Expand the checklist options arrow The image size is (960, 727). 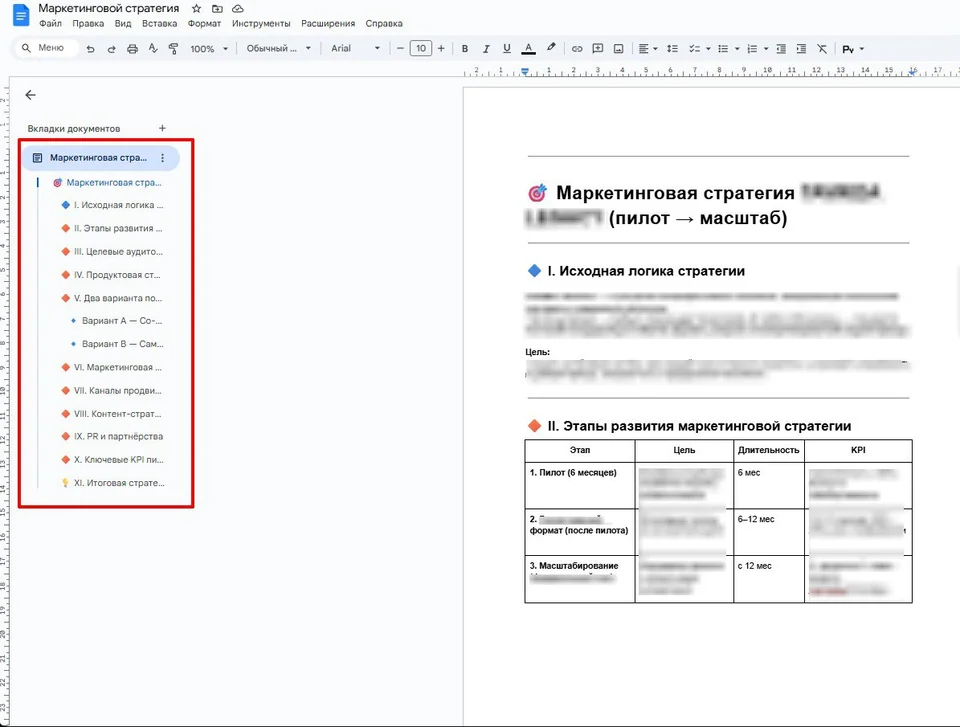pos(708,49)
